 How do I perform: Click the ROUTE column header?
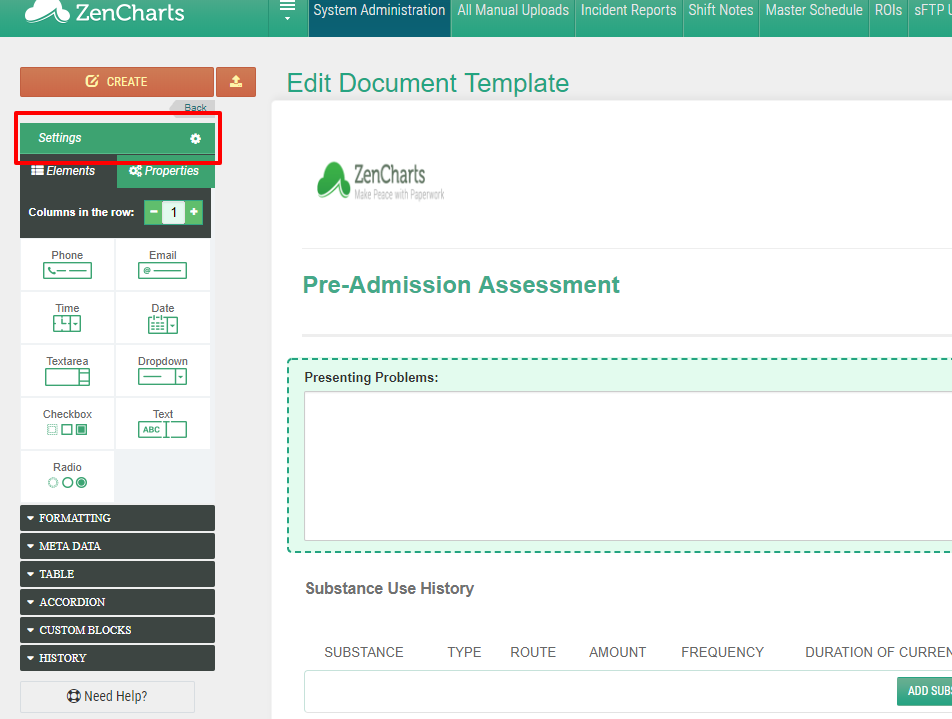[x=532, y=652]
